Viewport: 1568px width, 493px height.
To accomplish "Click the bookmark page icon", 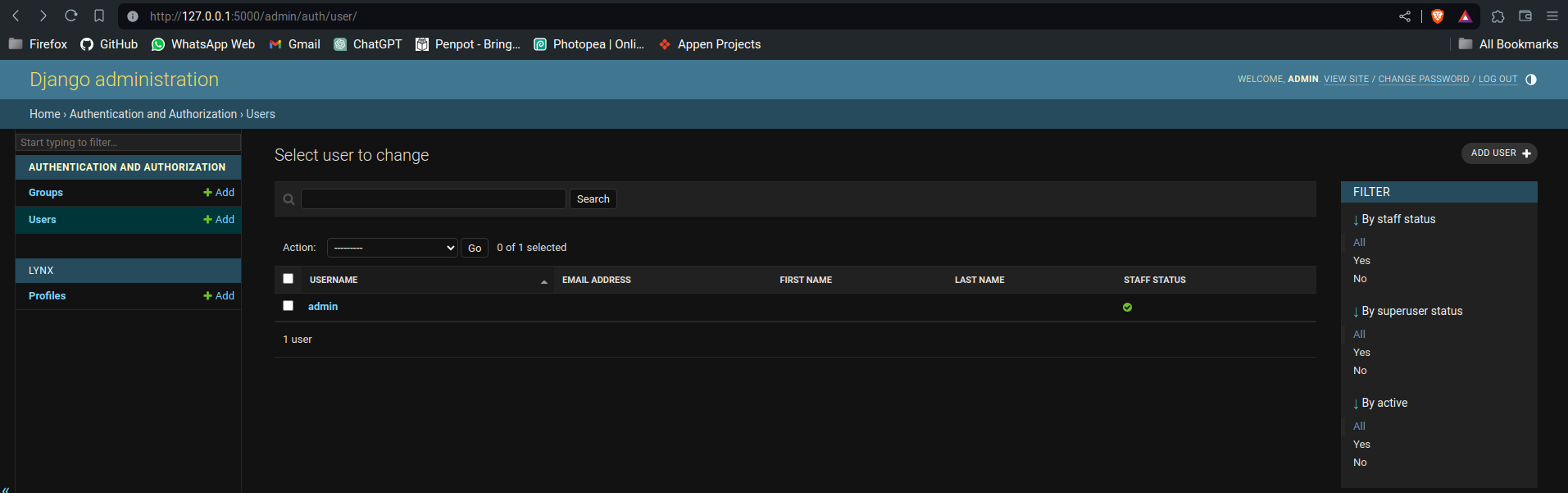I will [99, 16].
